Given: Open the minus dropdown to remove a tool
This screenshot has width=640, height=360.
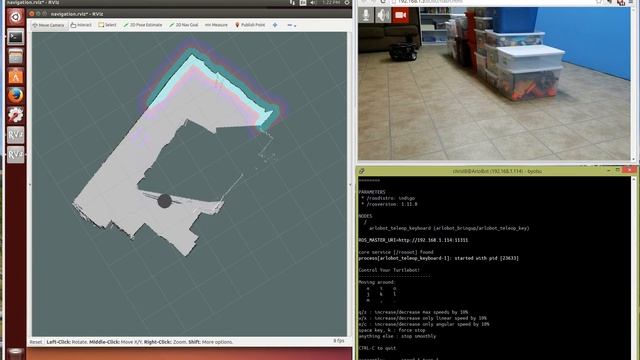Looking at the screenshot, I should click(x=291, y=25).
